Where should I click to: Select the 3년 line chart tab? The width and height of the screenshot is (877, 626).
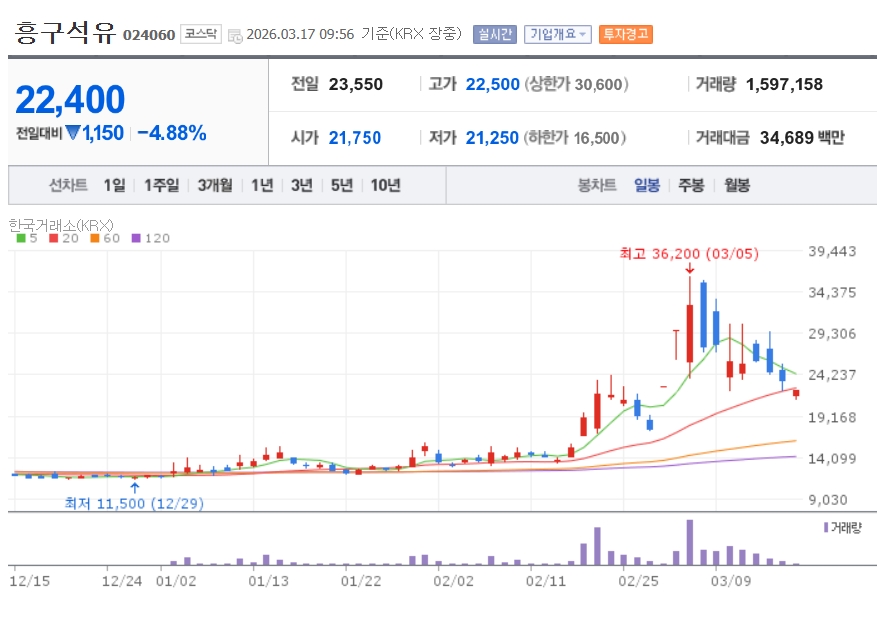click(x=301, y=185)
